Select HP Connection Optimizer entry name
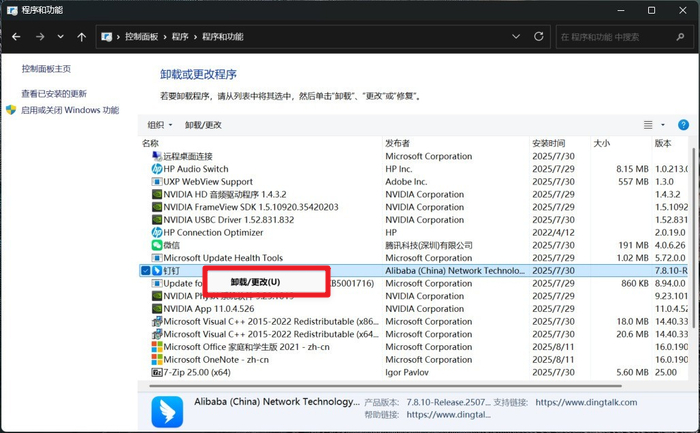Image resolution: width=700 pixels, height=433 pixels. [213, 233]
